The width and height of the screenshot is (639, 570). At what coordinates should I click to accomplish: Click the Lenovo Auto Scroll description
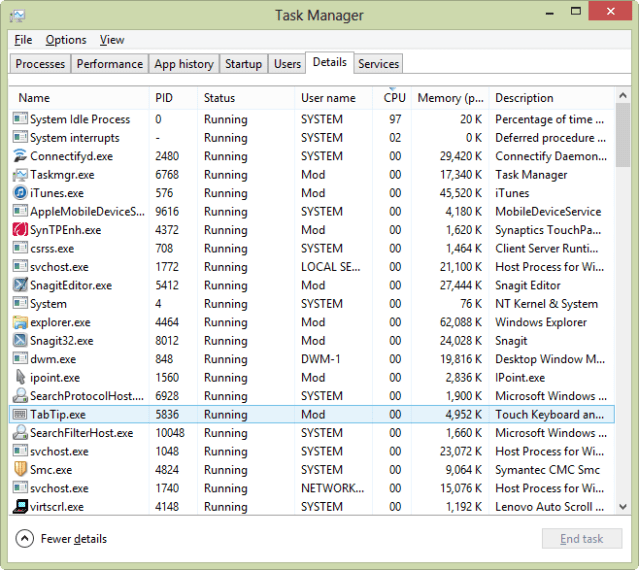pos(549,507)
